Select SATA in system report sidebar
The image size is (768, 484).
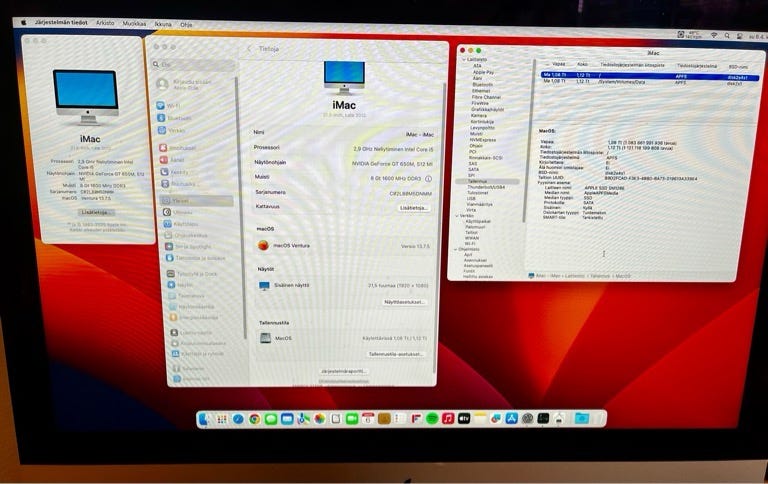[473, 169]
